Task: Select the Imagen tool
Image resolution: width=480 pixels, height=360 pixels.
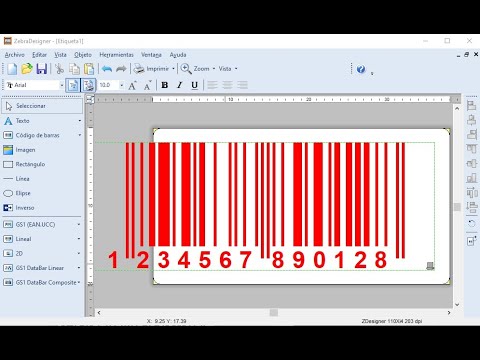Action: [25, 150]
